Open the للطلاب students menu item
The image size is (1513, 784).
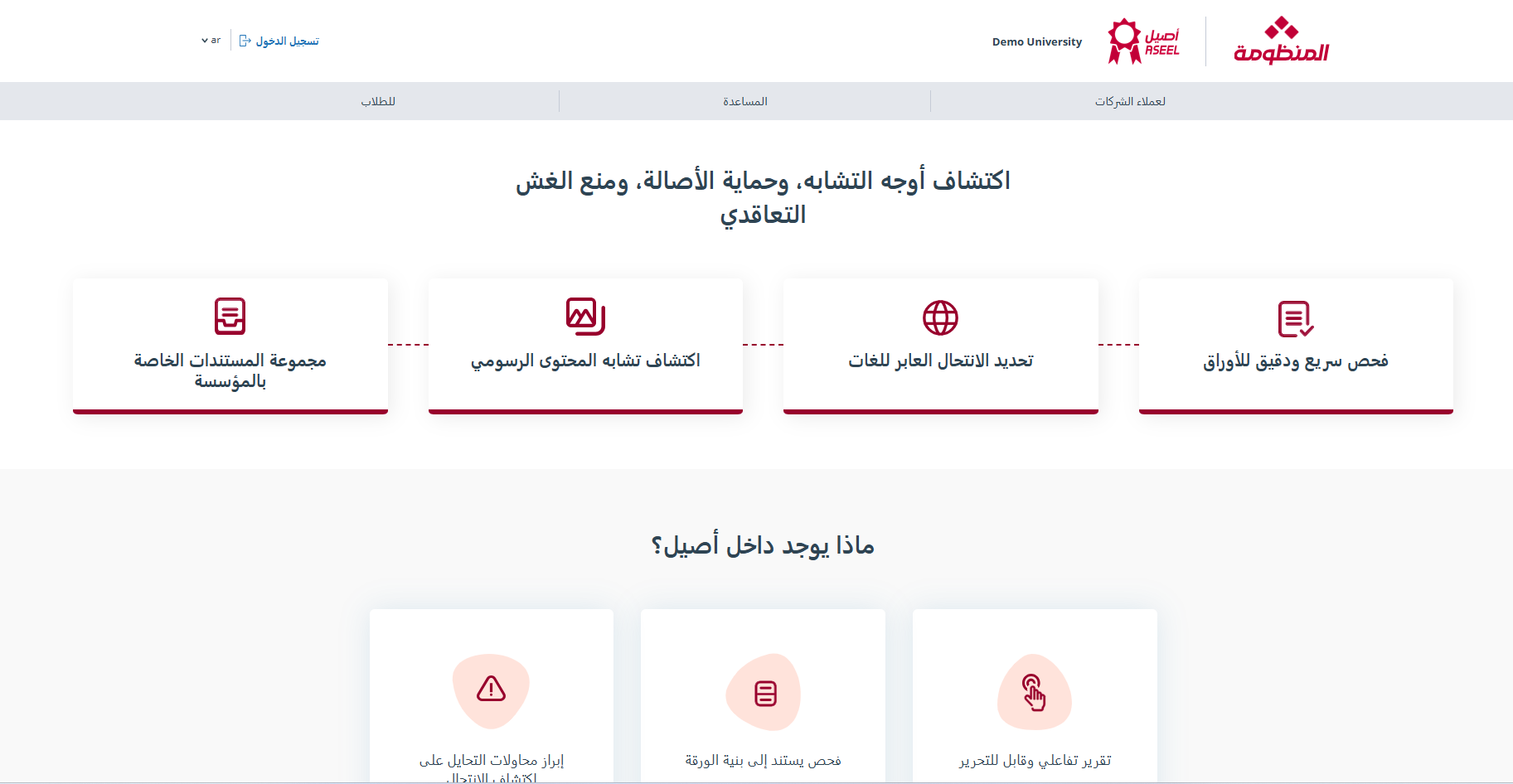(378, 101)
